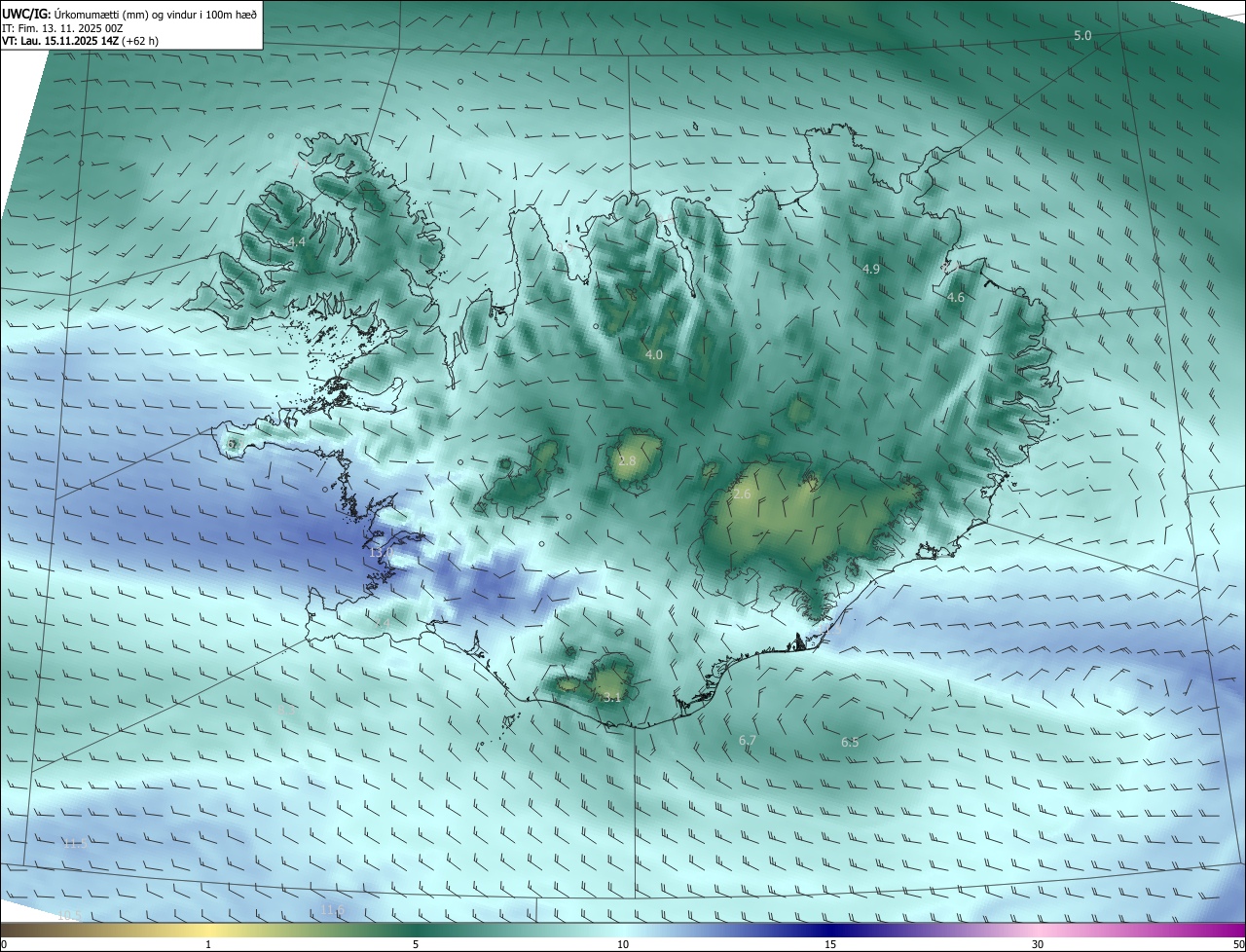This screenshot has height=952, width=1246.
Task: Click the colorbar tick labeled 5
Action: point(416,944)
